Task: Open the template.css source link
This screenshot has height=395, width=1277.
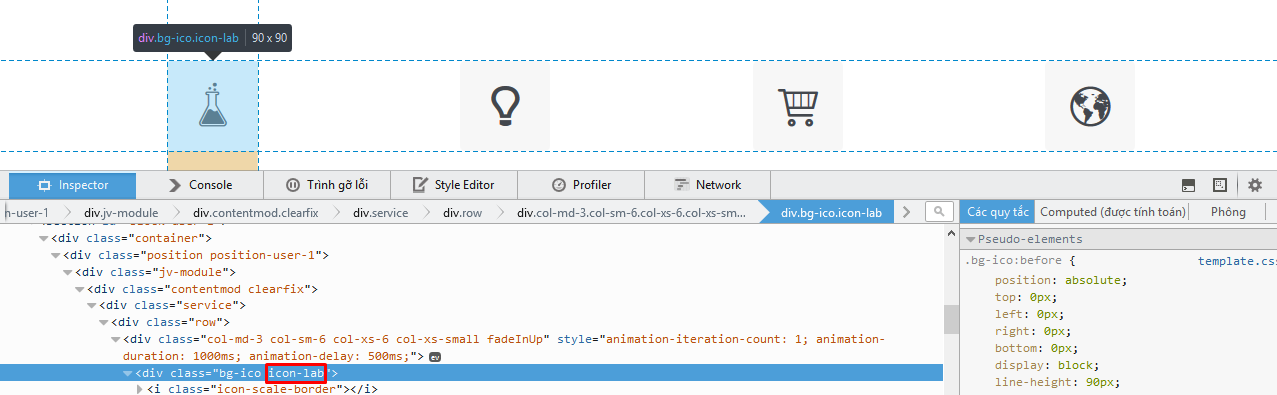Action: (x=1237, y=261)
